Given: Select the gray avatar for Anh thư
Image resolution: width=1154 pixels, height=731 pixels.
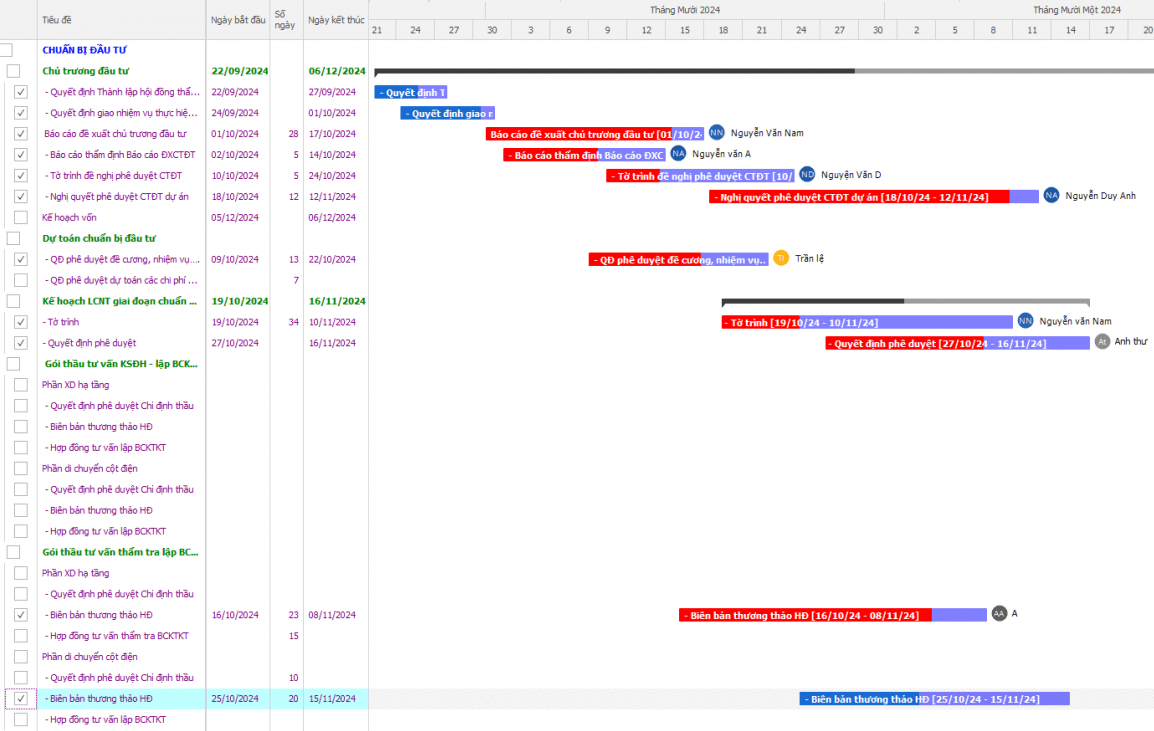Looking at the screenshot, I should 1102,341.
